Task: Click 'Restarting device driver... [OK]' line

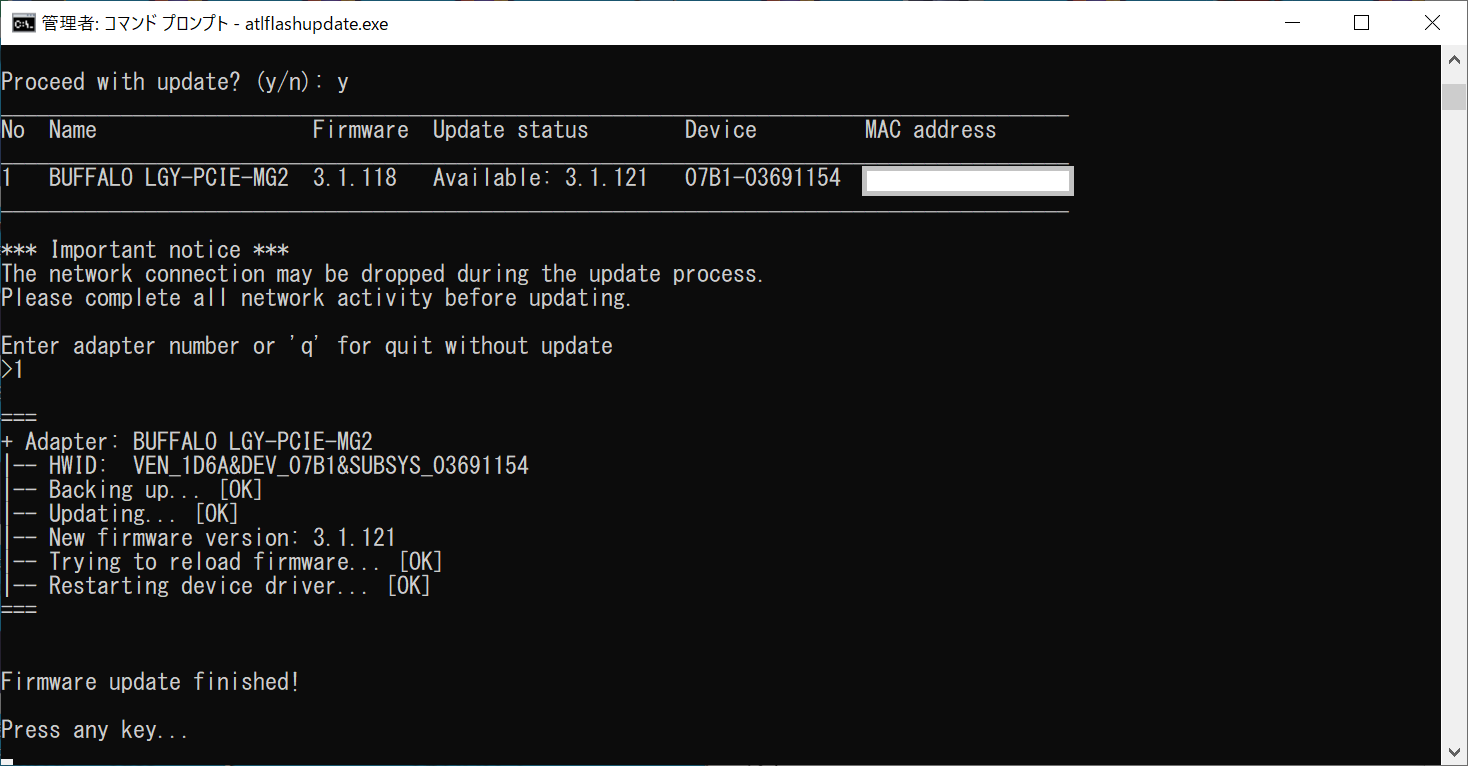Action: (216, 586)
